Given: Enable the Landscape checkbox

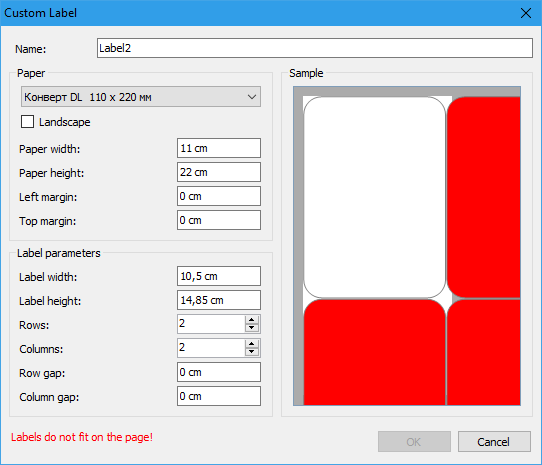Looking at the screenshot, I should tap(27, 122).
